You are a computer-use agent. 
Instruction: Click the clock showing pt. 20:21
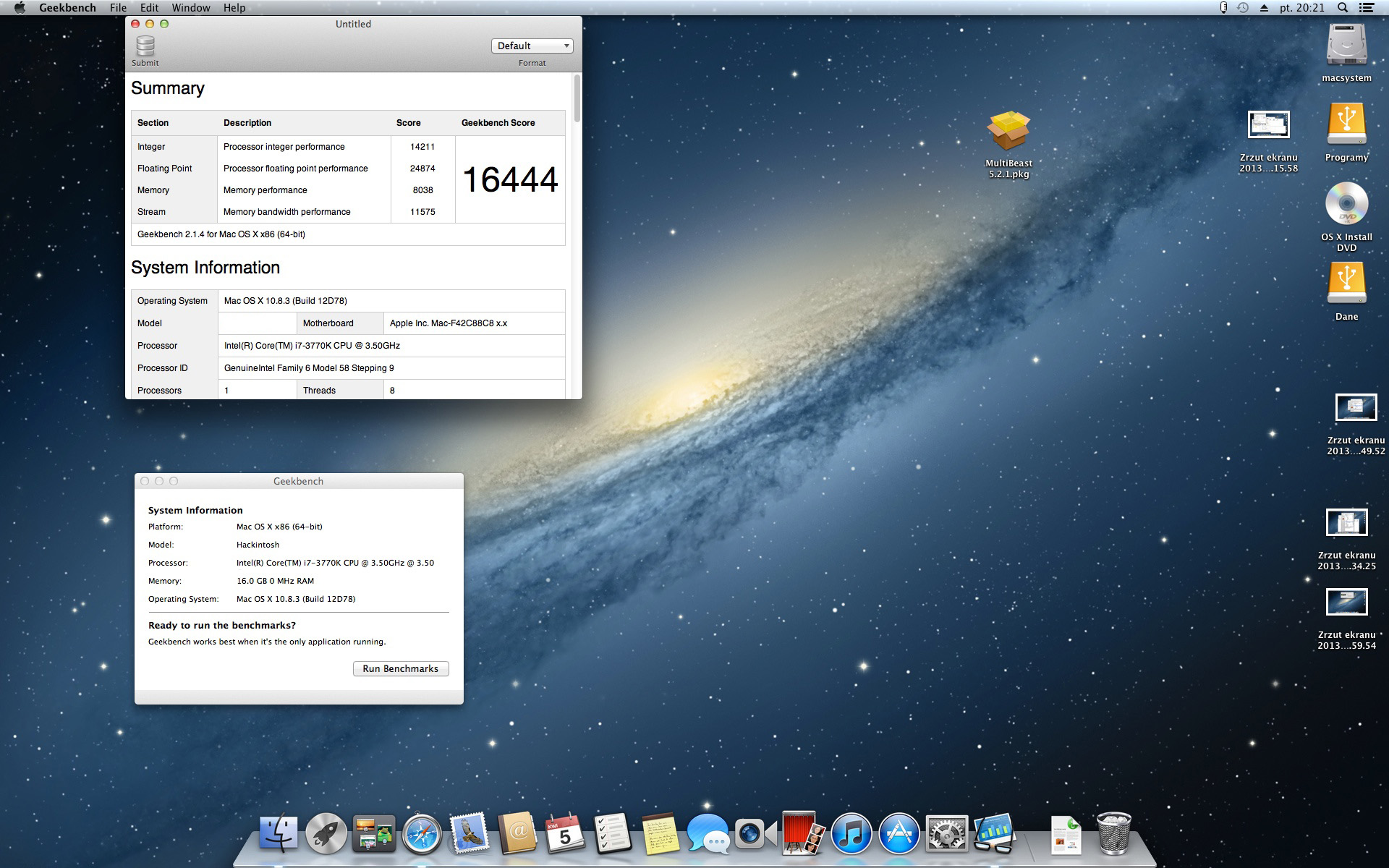(x=1302, y=7)
